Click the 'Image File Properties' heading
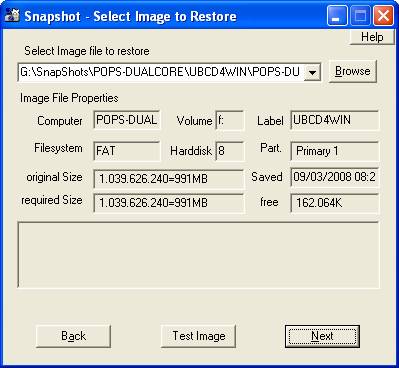The width and height of the screenshot is (399, 368). pos(69,98)
